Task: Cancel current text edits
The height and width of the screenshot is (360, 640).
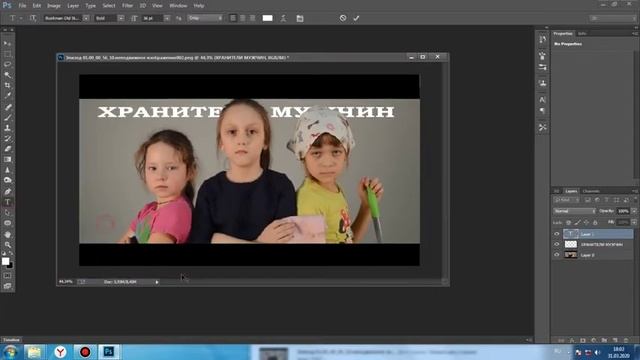Action: click(343, 18)
